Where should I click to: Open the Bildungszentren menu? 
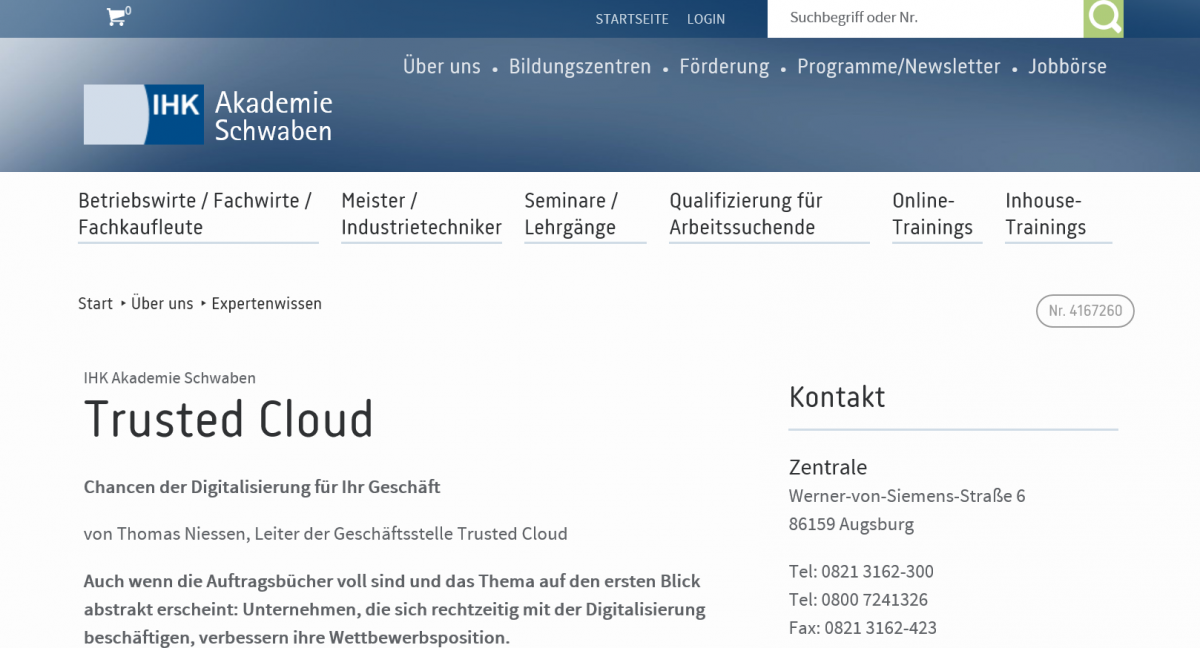click(x=579, y=66)
